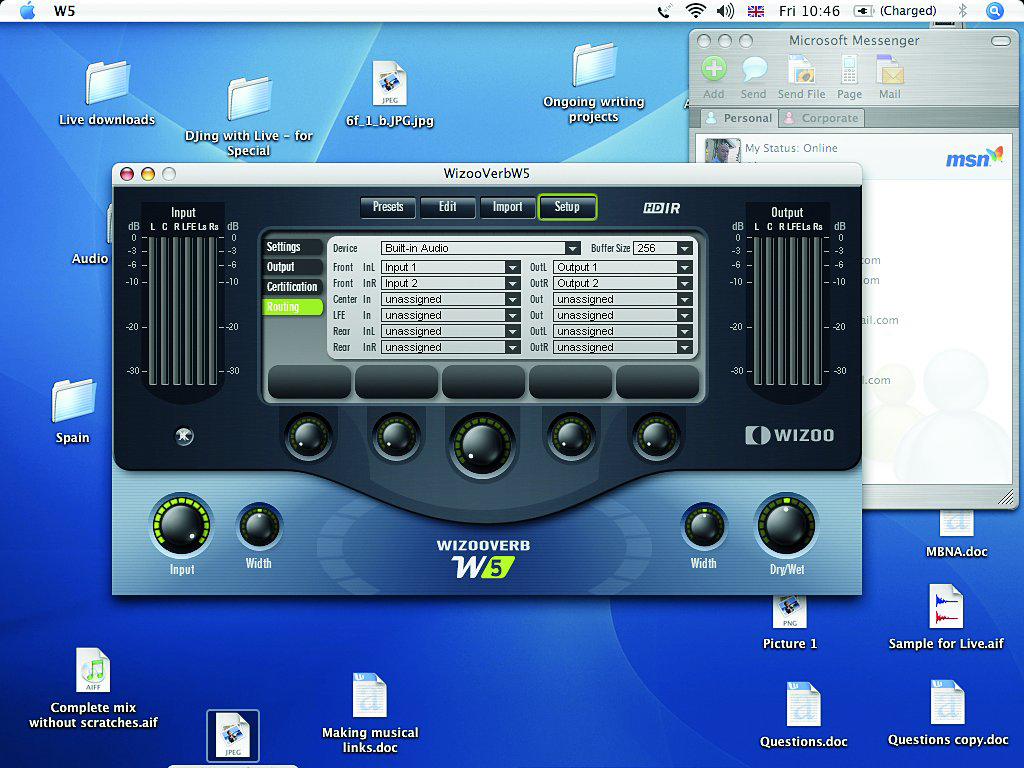The image size is (1024, 768).
Task: Open the Certification setup section
Action: (x=293, y=287)
